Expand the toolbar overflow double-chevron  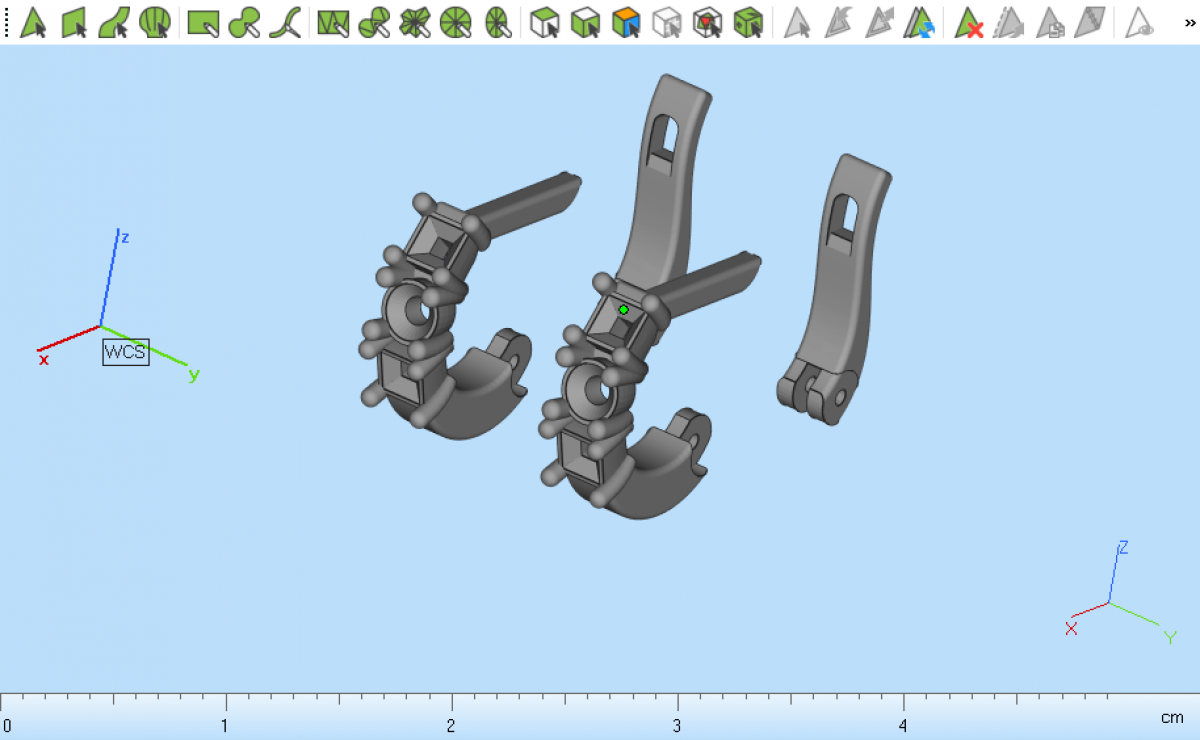[x=1189, y=22]
